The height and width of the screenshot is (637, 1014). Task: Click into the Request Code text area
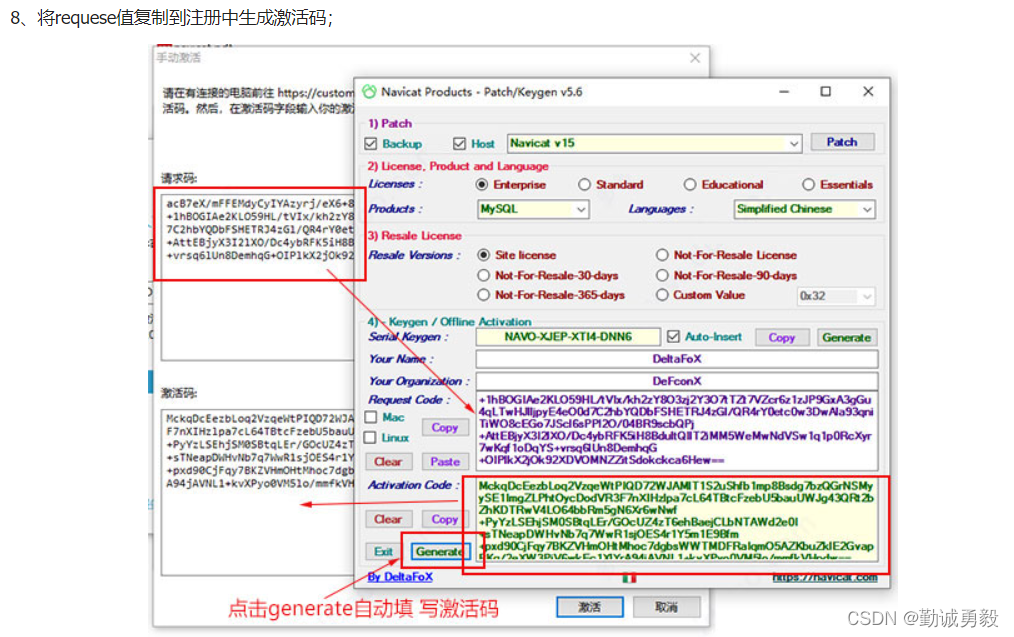[x=676, y=430]
